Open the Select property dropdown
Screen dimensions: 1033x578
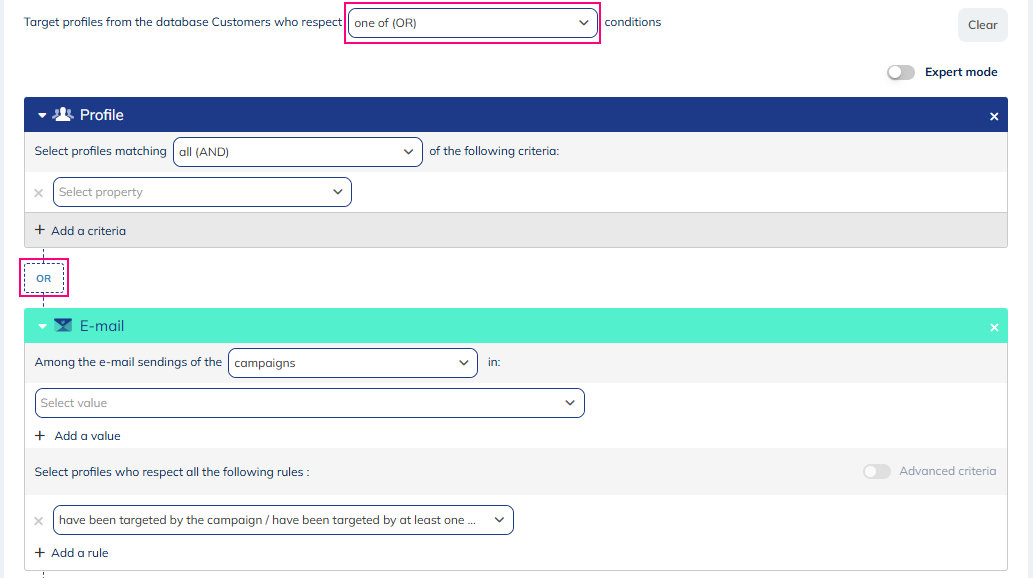point(202,192)
